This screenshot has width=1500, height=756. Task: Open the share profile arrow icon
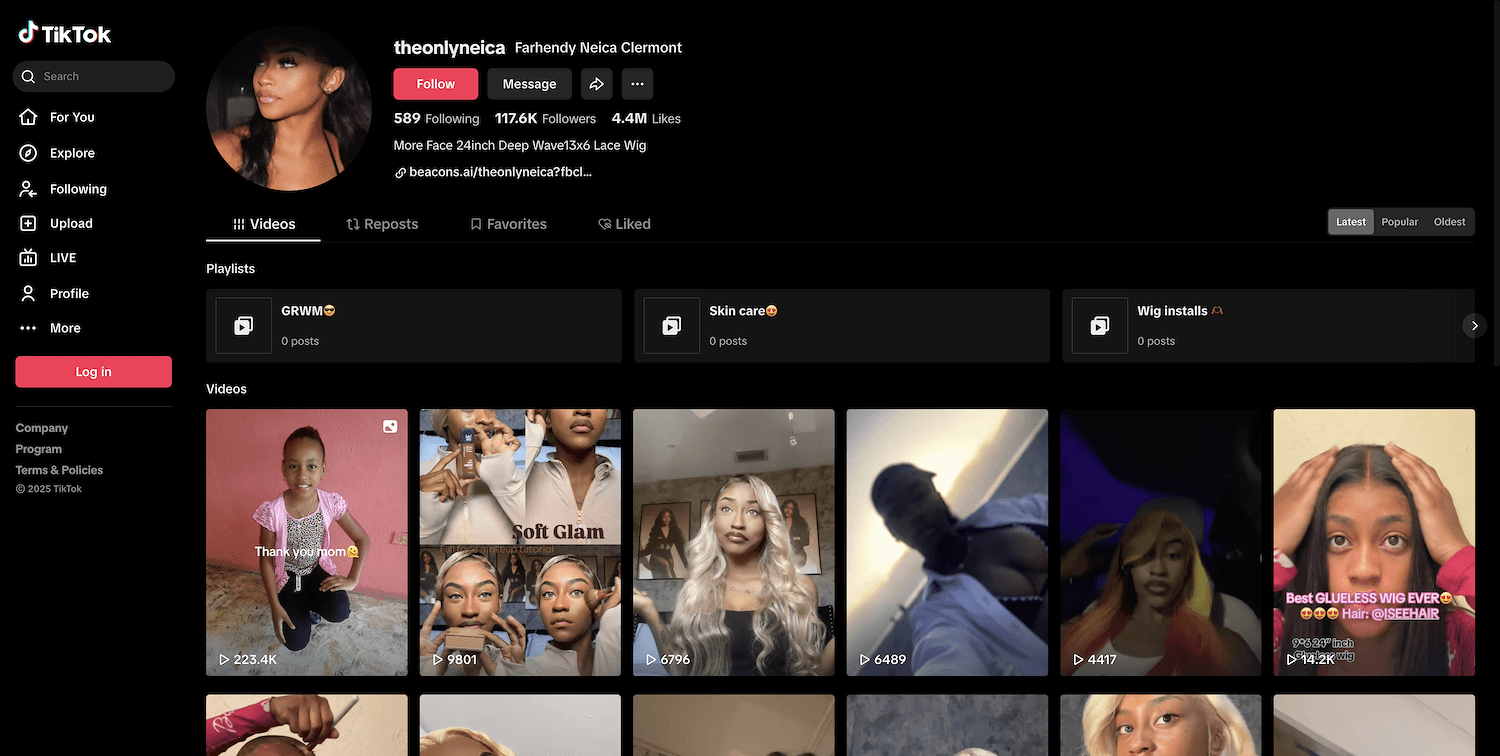pos(596,84)
